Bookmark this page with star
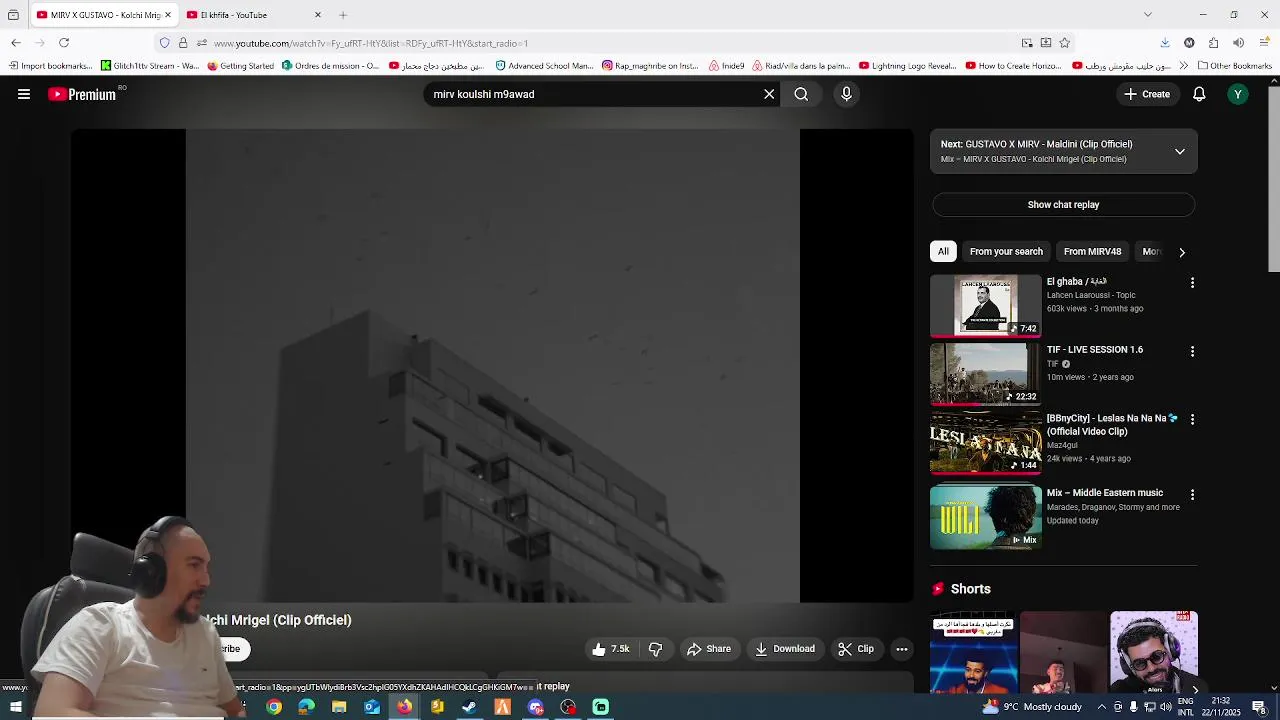This screenshot has width=1280, height=720. point(1064,43)
